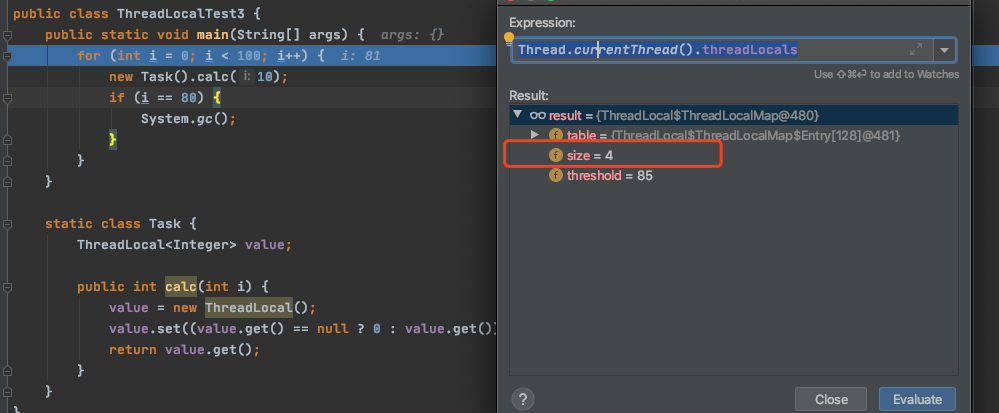Click the field icon next to table

click(x=556, y=135)
